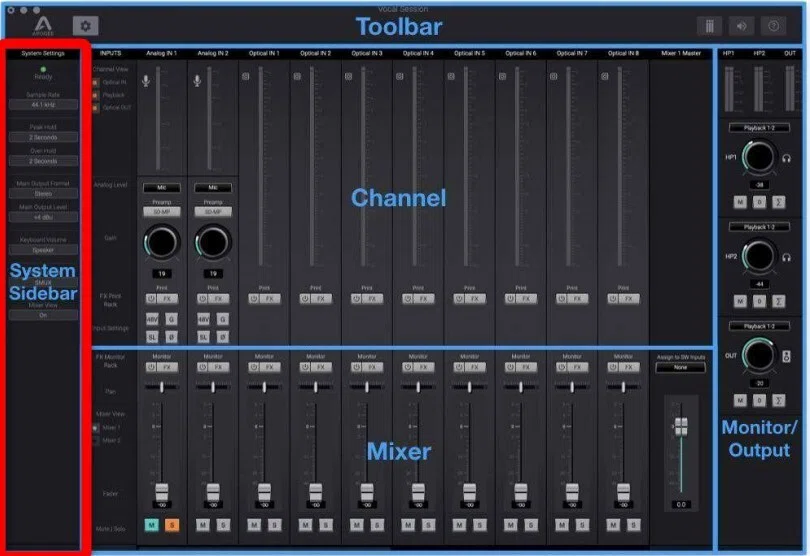
Task: Open the Main Output Level +4 dBu dropdown
Action: [x=43, y=217]
